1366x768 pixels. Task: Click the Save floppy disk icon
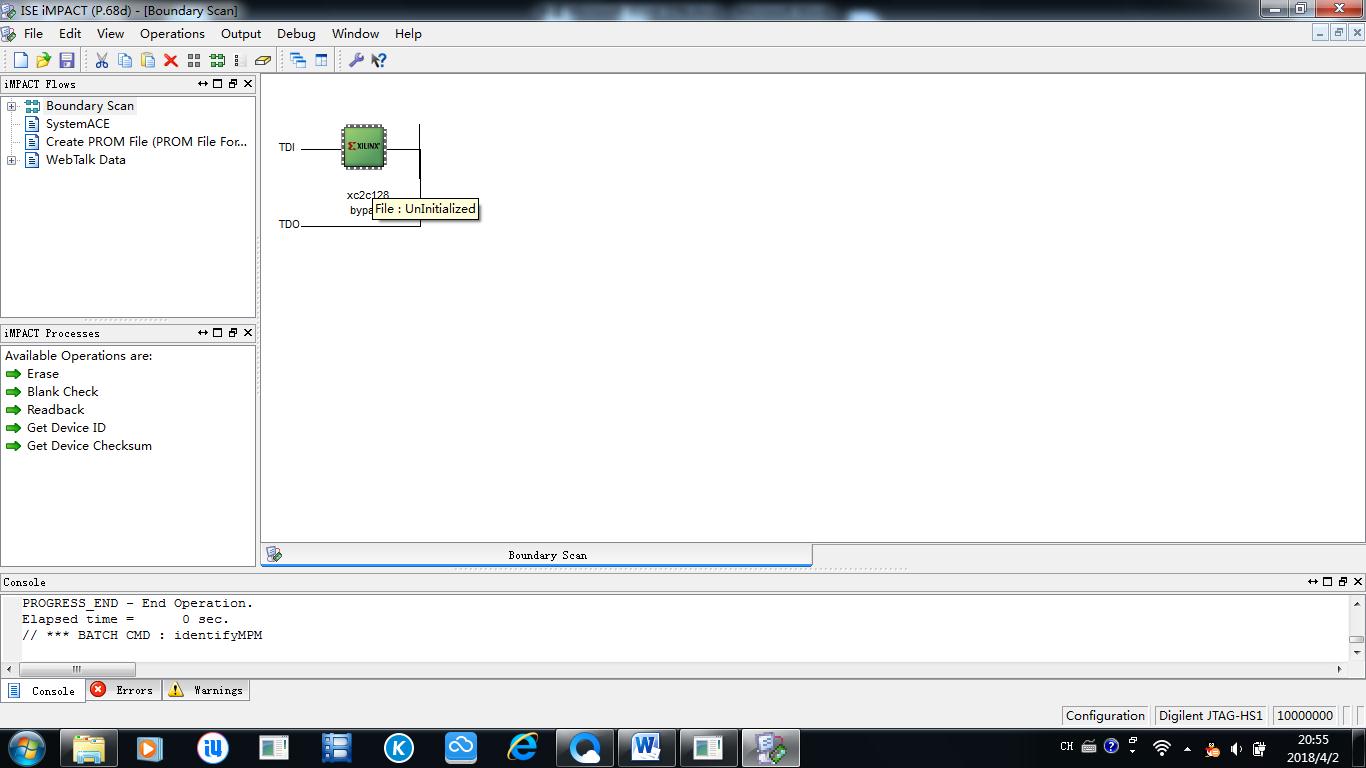66,60
